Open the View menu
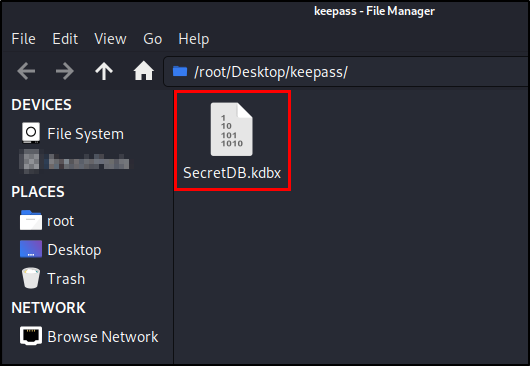Image resolution: width=530 pixels, height=366 pixels. click(110, 39)
